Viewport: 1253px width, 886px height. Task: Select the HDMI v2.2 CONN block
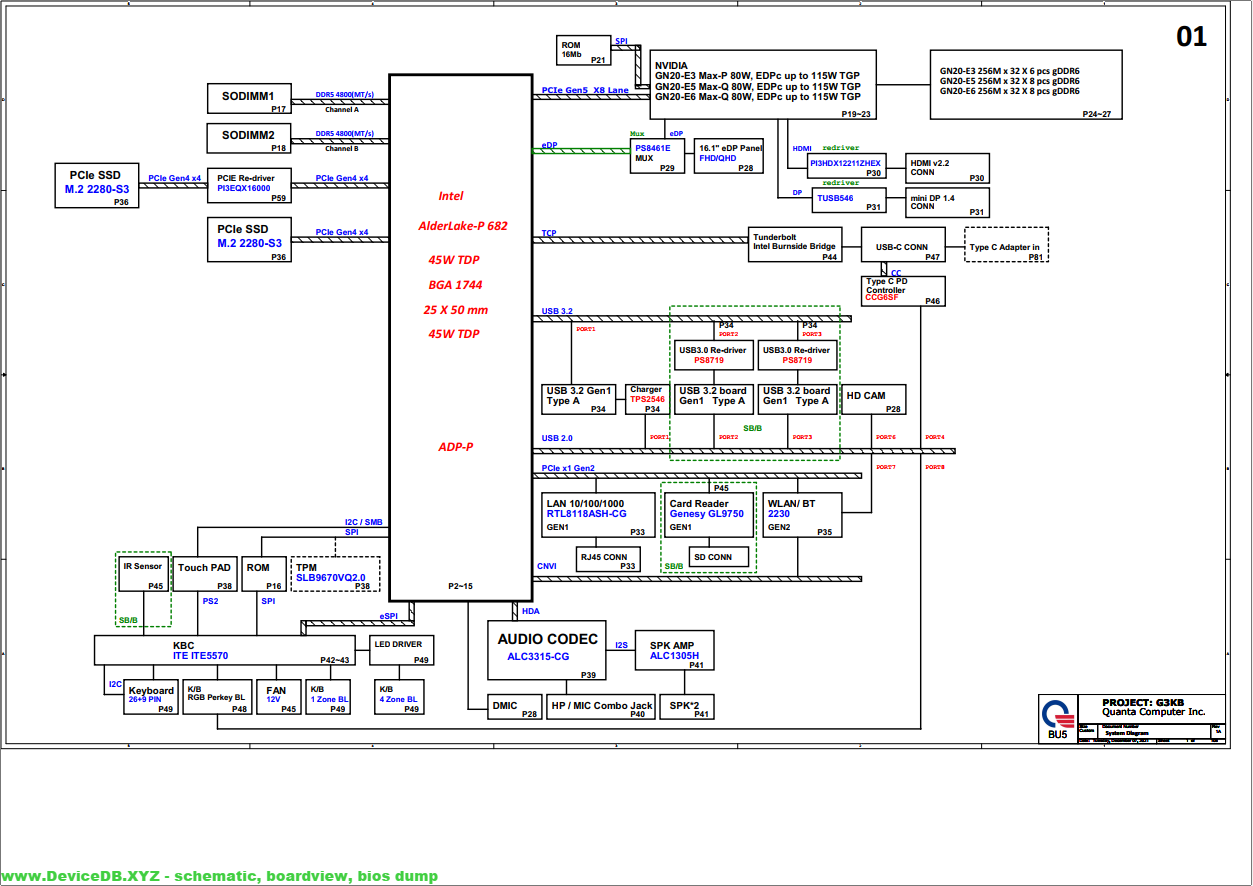coord(947,168)
